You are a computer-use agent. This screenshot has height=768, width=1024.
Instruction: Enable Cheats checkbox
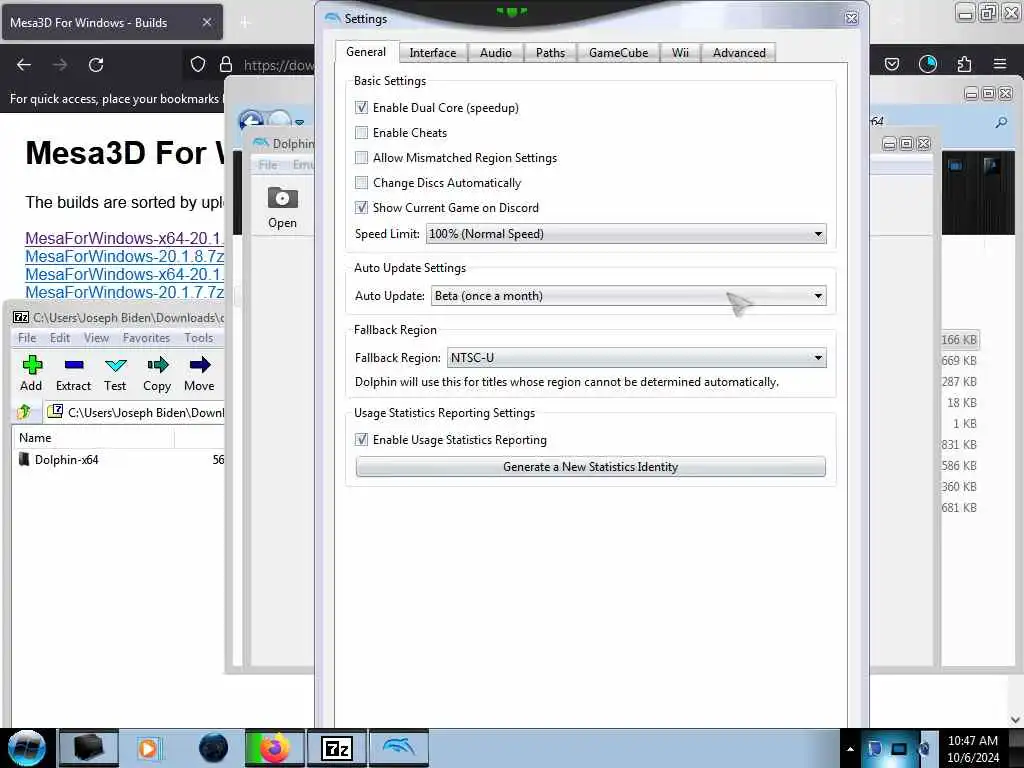[x=361, y=133]
